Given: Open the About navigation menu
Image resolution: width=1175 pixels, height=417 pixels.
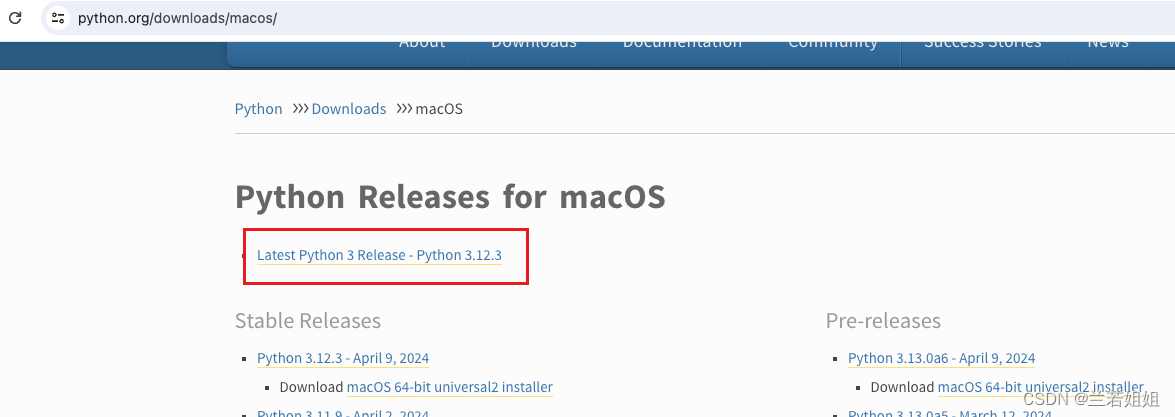Looking at the screenshot, I should [422, 44].
